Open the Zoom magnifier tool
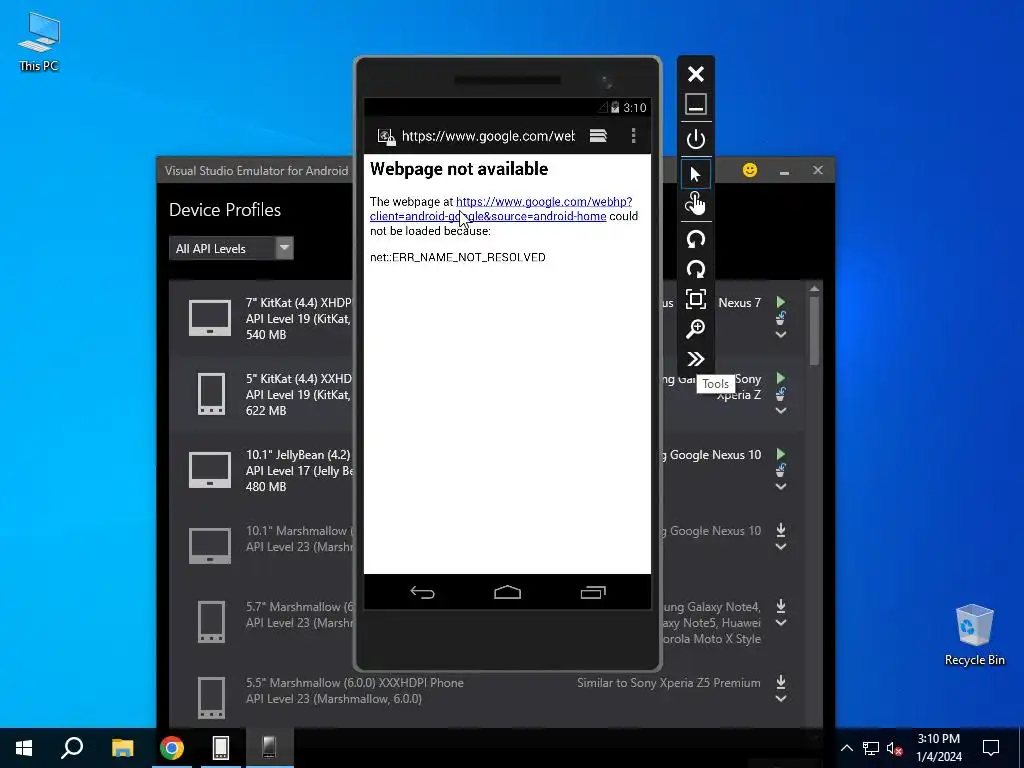This screenshot has width=1024, height=768. click(x=696, y=329)
